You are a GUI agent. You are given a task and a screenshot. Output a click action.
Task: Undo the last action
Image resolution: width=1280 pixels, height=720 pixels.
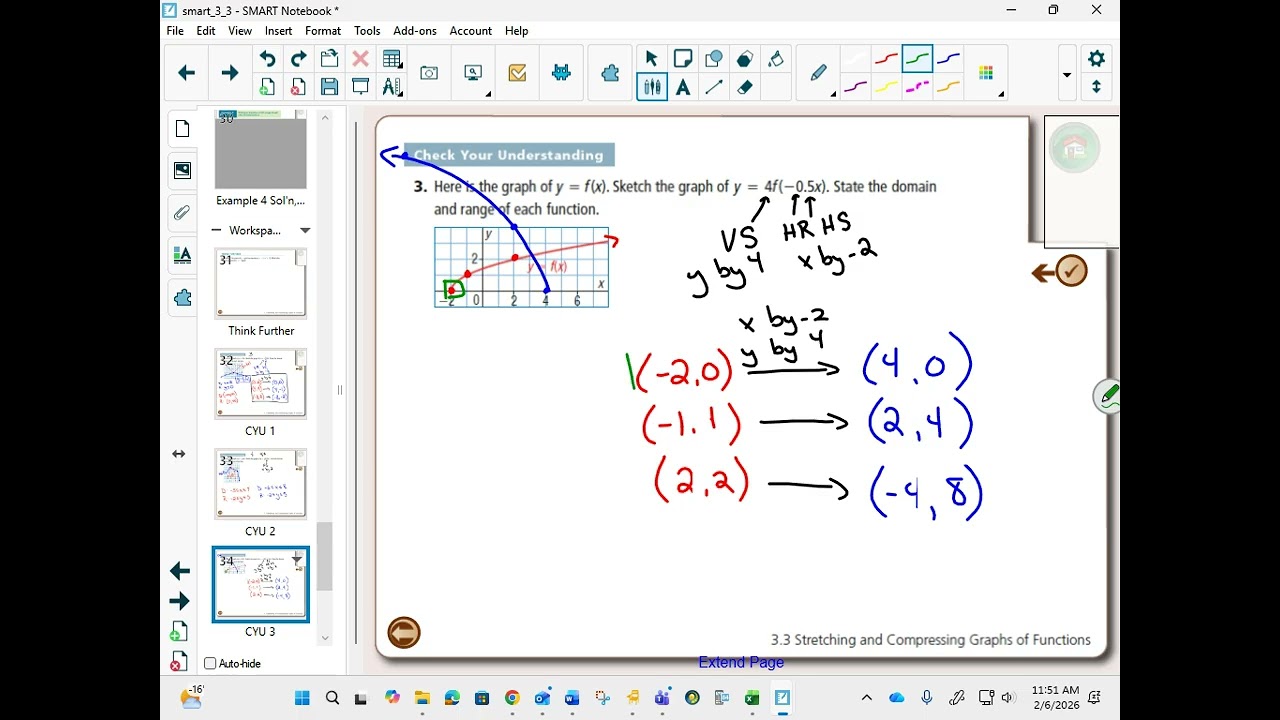267,59
